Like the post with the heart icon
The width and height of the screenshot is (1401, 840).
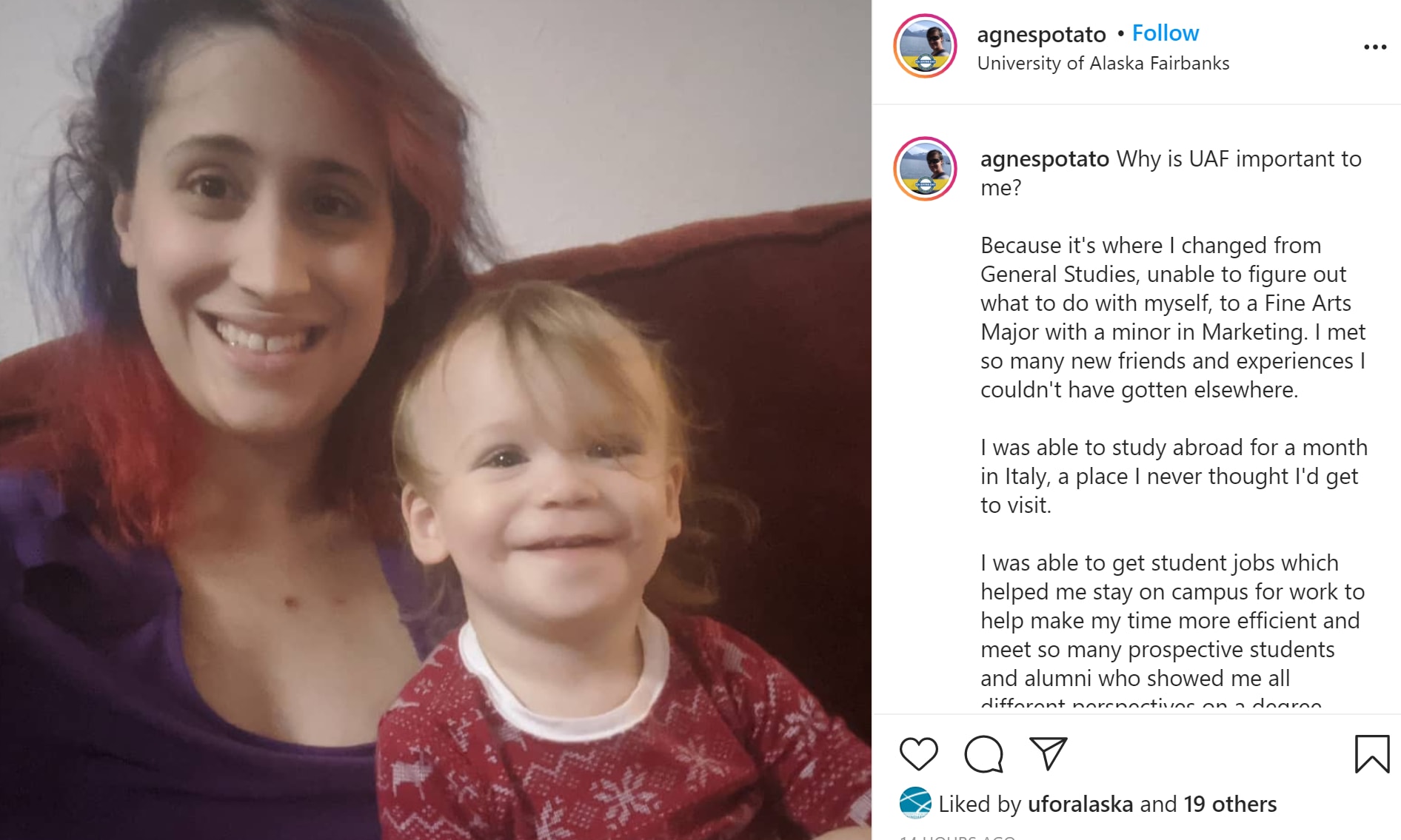918,754
